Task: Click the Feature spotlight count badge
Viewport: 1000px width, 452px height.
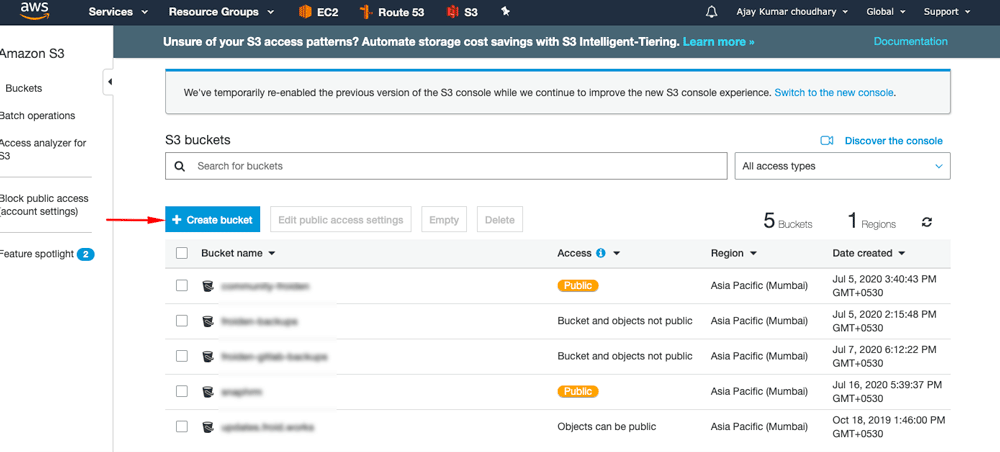Action: [x=85, y=254]
